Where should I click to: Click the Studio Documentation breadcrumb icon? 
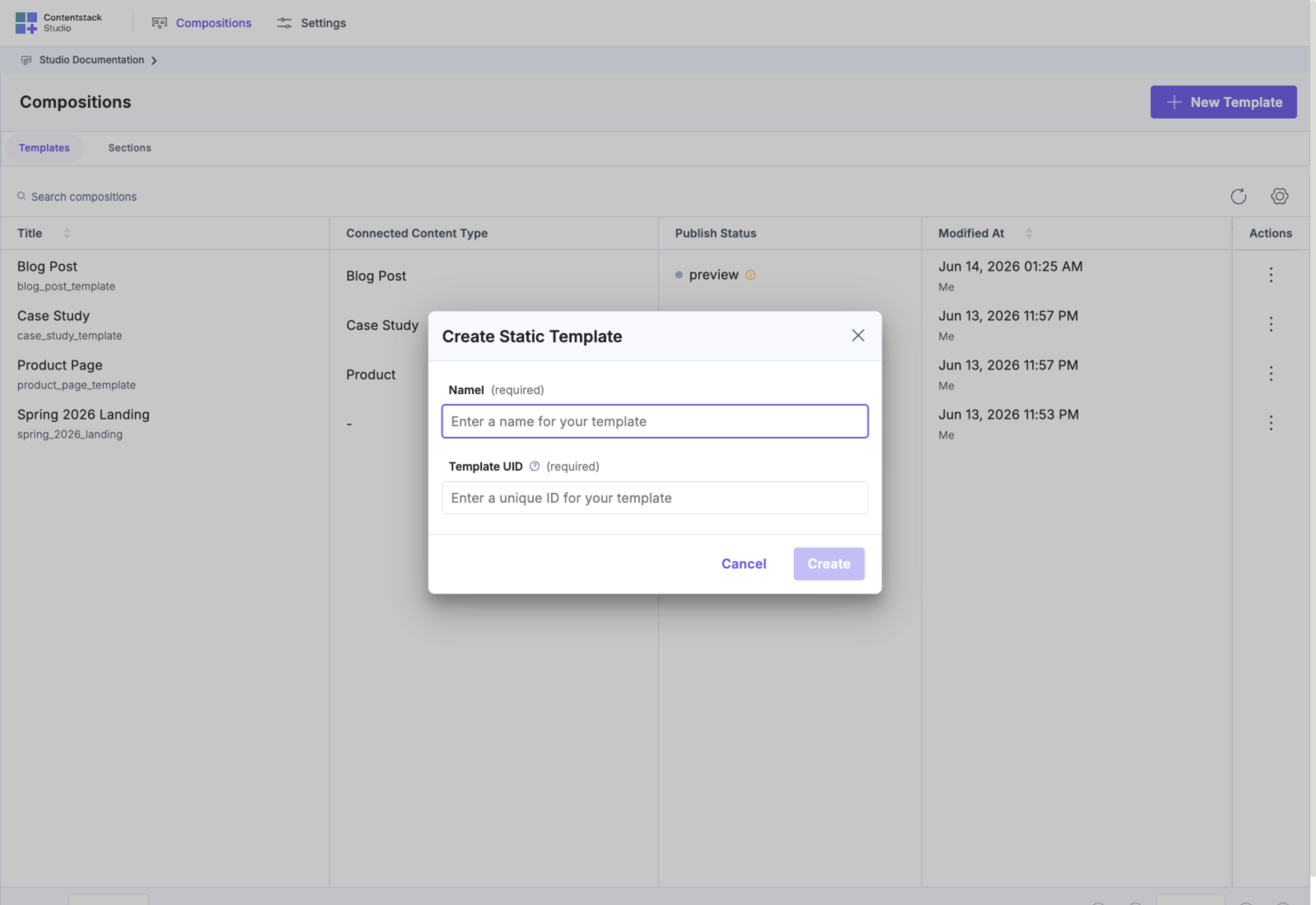pos(26,60)
